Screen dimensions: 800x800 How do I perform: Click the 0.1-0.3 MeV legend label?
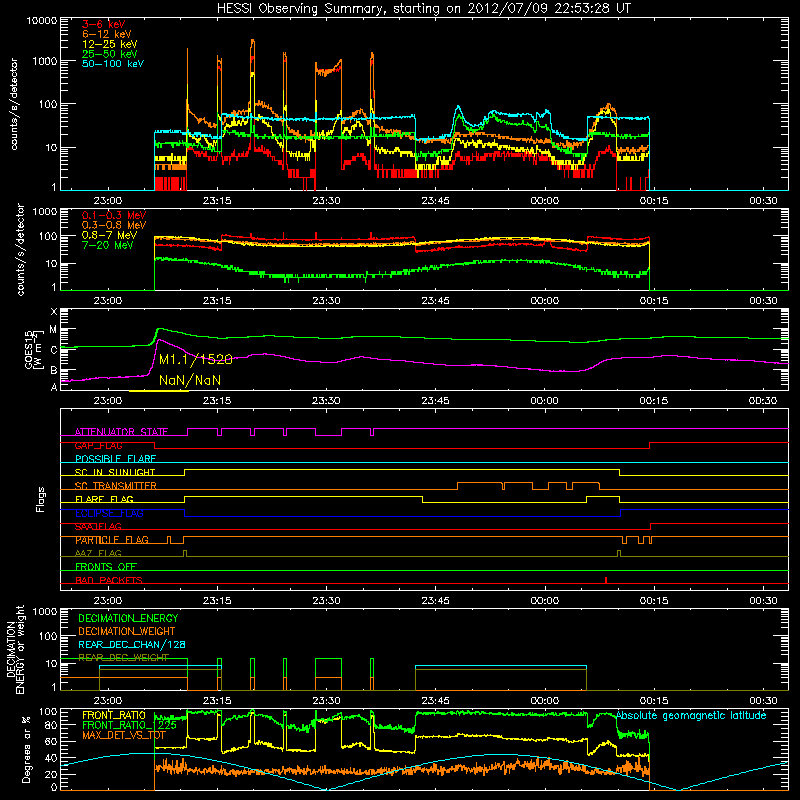pos(114,215)
